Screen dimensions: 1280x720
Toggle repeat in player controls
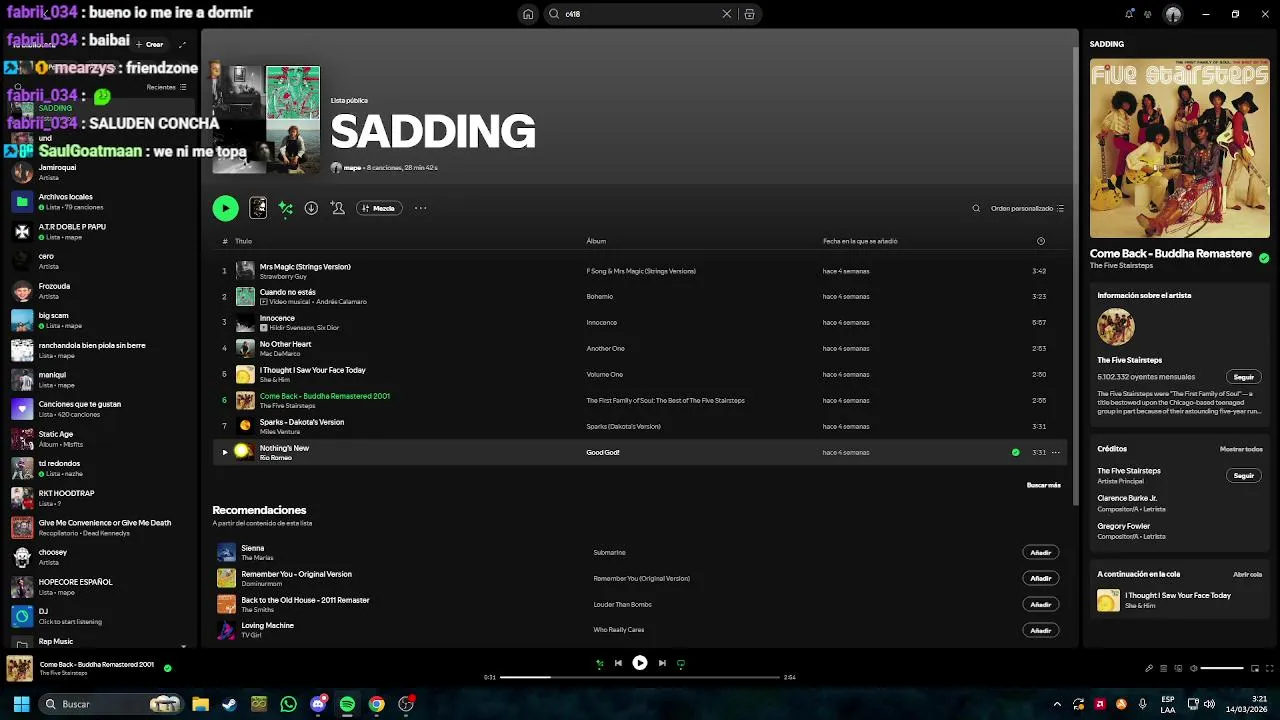click(x=681, y=663)
